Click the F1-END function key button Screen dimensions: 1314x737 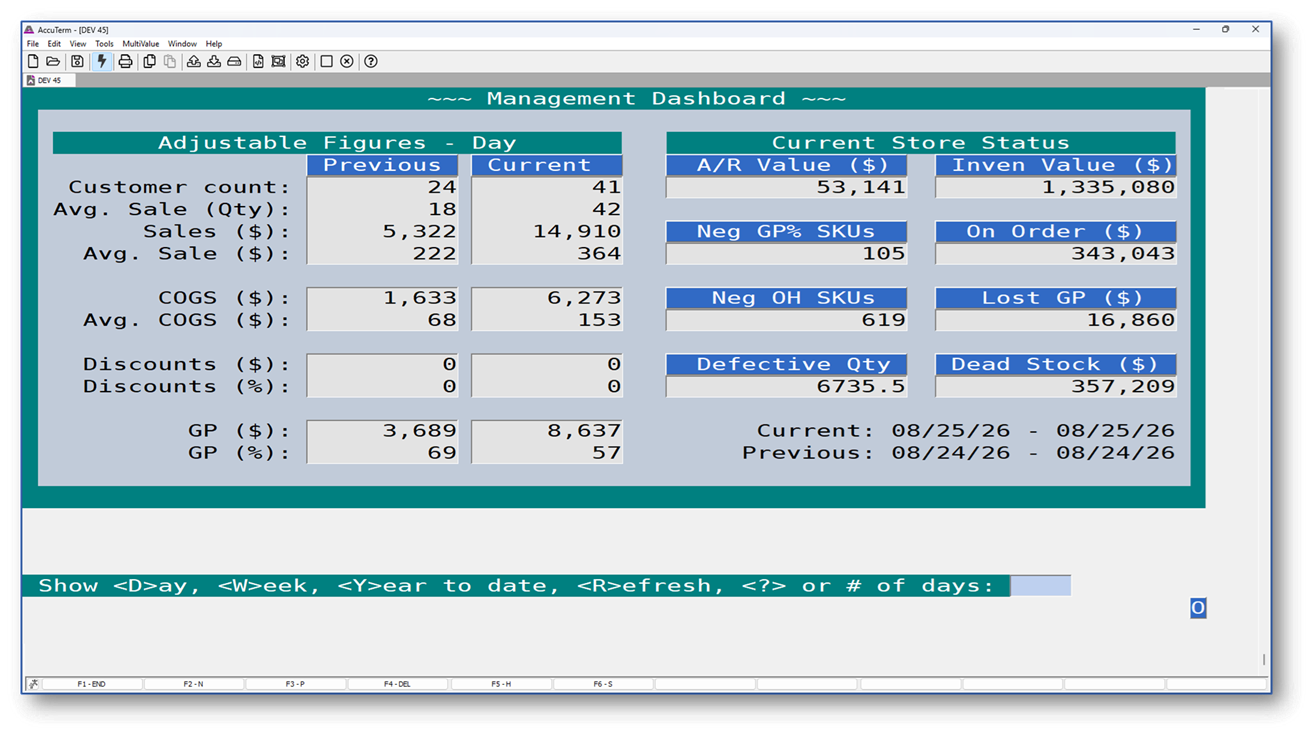coord(92,684)
